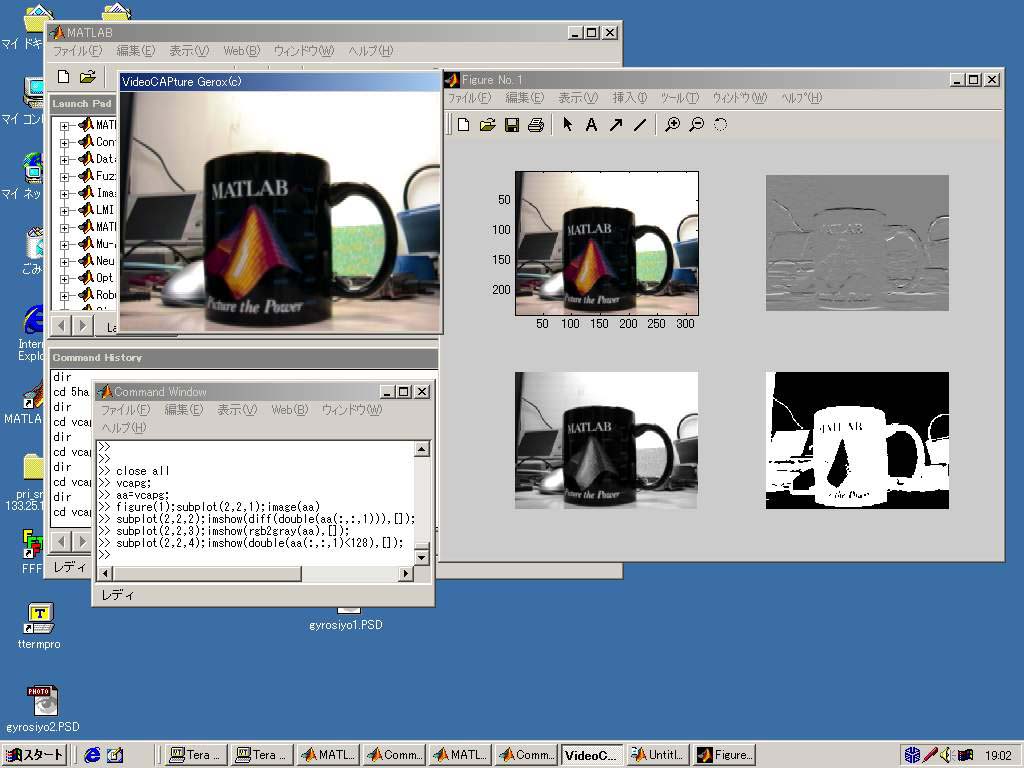Click Command Window vertical scrollbar down arrow
1024x768 pixels.
[x=422, y=558]
